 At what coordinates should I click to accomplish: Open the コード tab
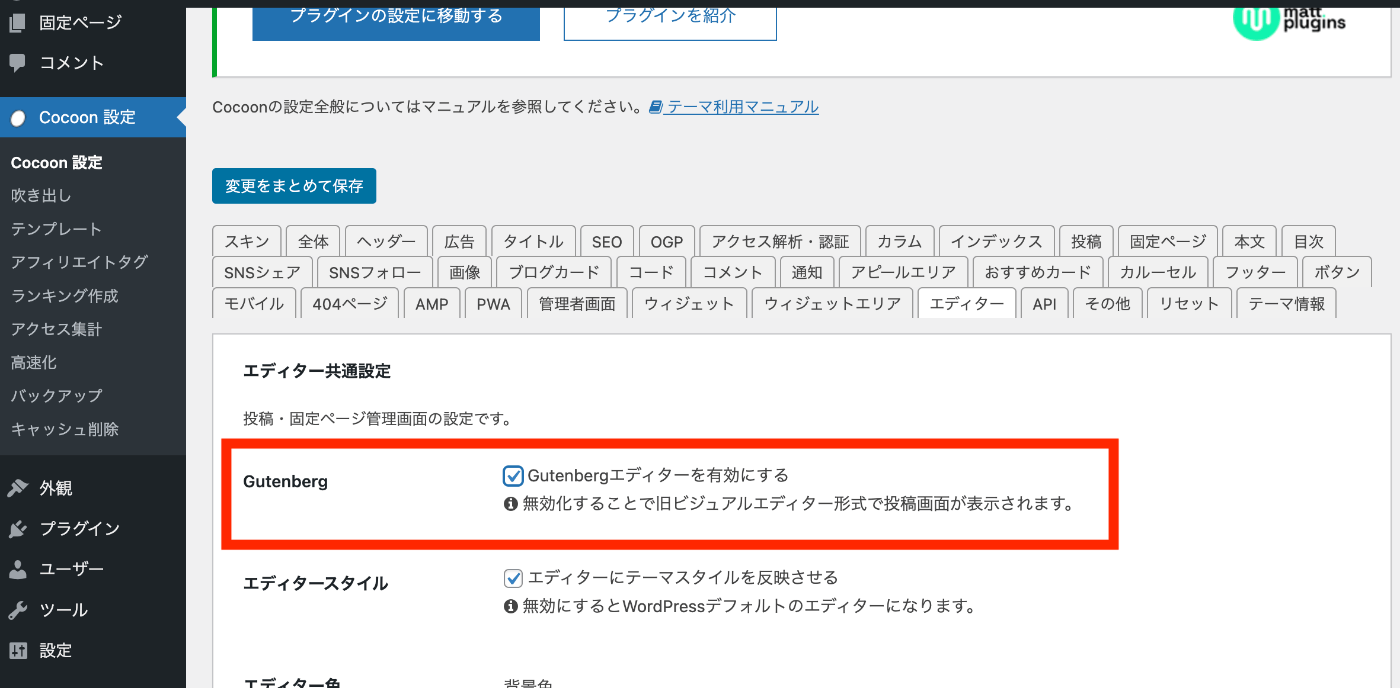pos(651,272)
